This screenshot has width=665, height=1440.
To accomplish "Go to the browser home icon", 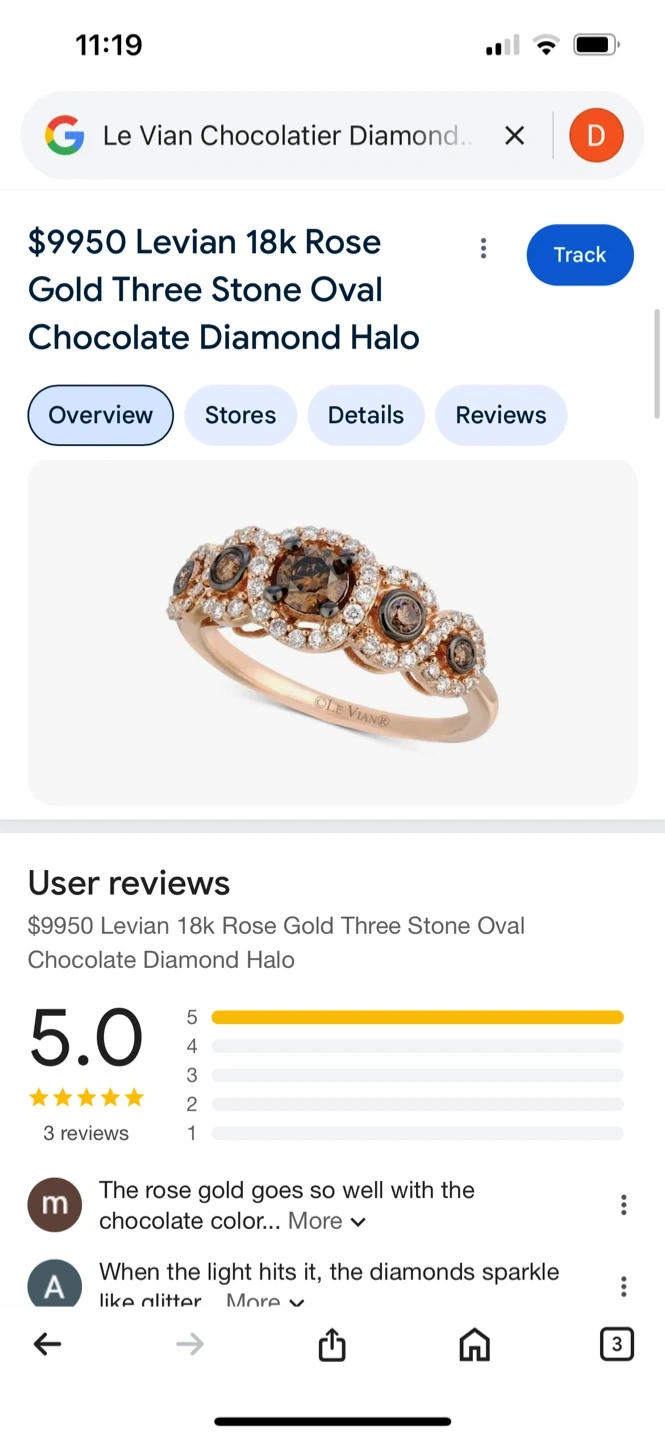I will 474,1345.
